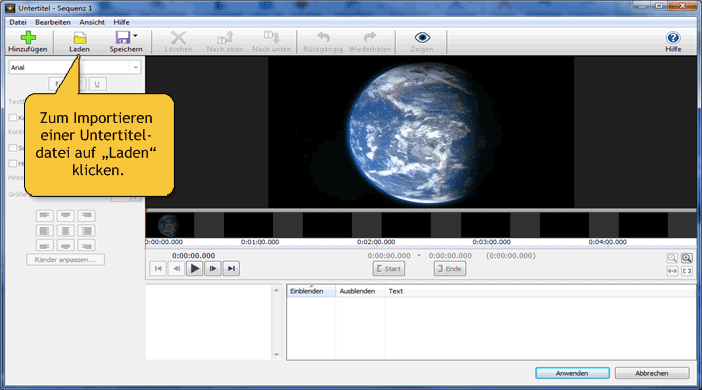Tick the checkbox whose label starts with K
The width and height of the screenshot is (702, 390).
[13, 118]
